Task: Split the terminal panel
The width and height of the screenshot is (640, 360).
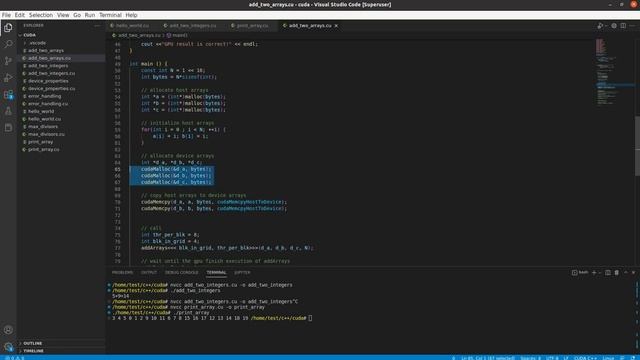Action: [608, 273]
